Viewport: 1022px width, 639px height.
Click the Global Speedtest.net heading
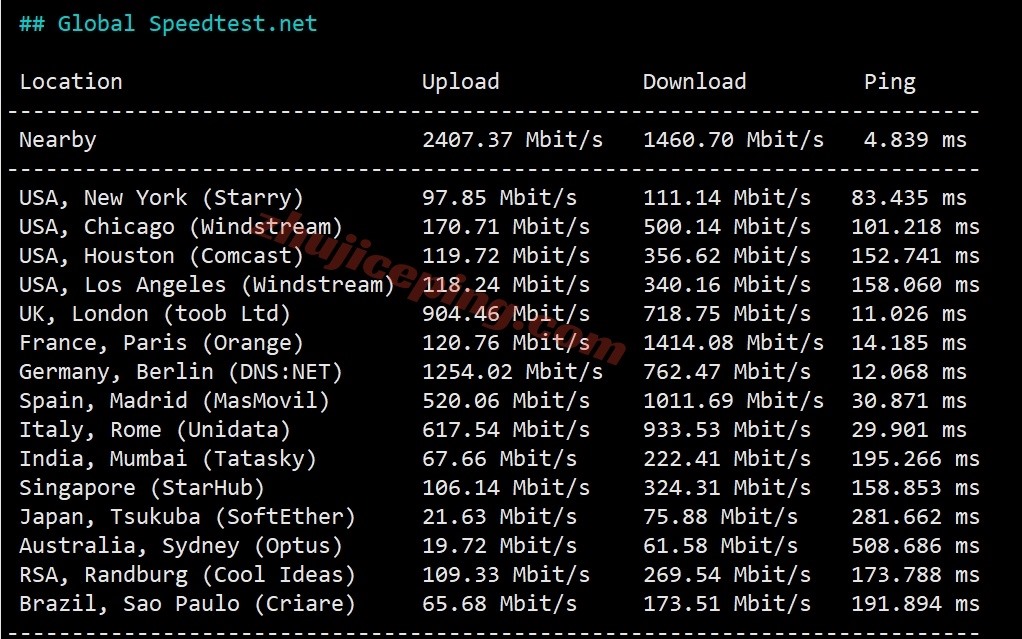click(168, 23)
